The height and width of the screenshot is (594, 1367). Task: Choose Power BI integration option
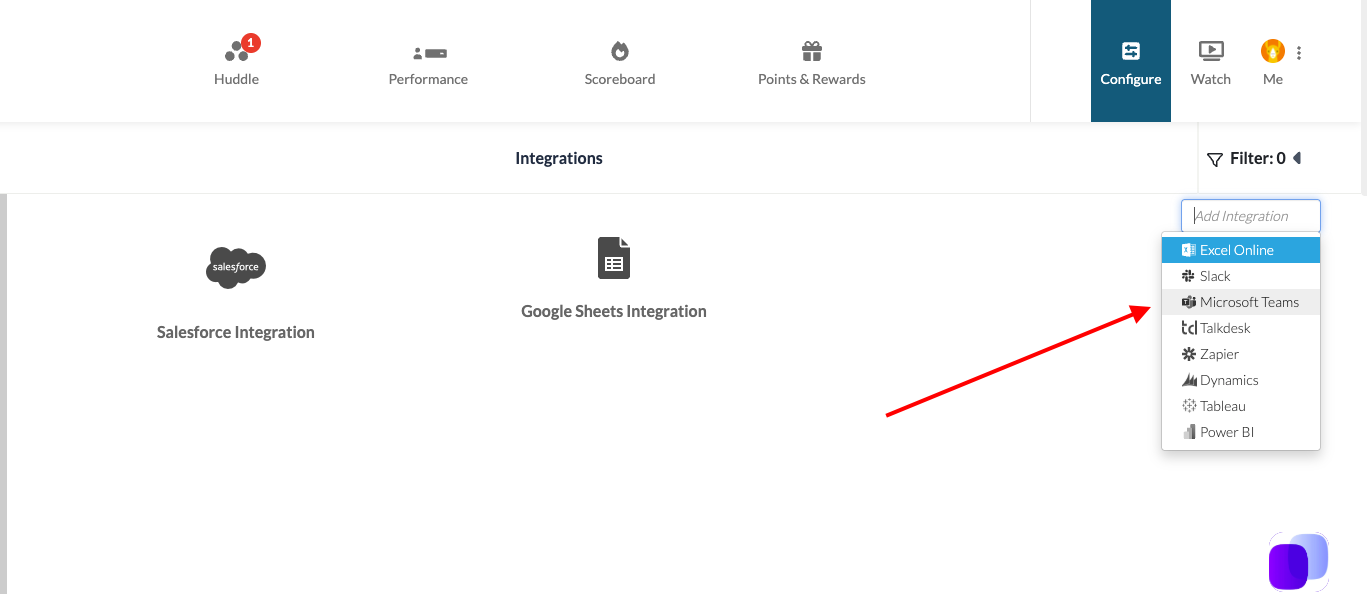click(1241, 432)
